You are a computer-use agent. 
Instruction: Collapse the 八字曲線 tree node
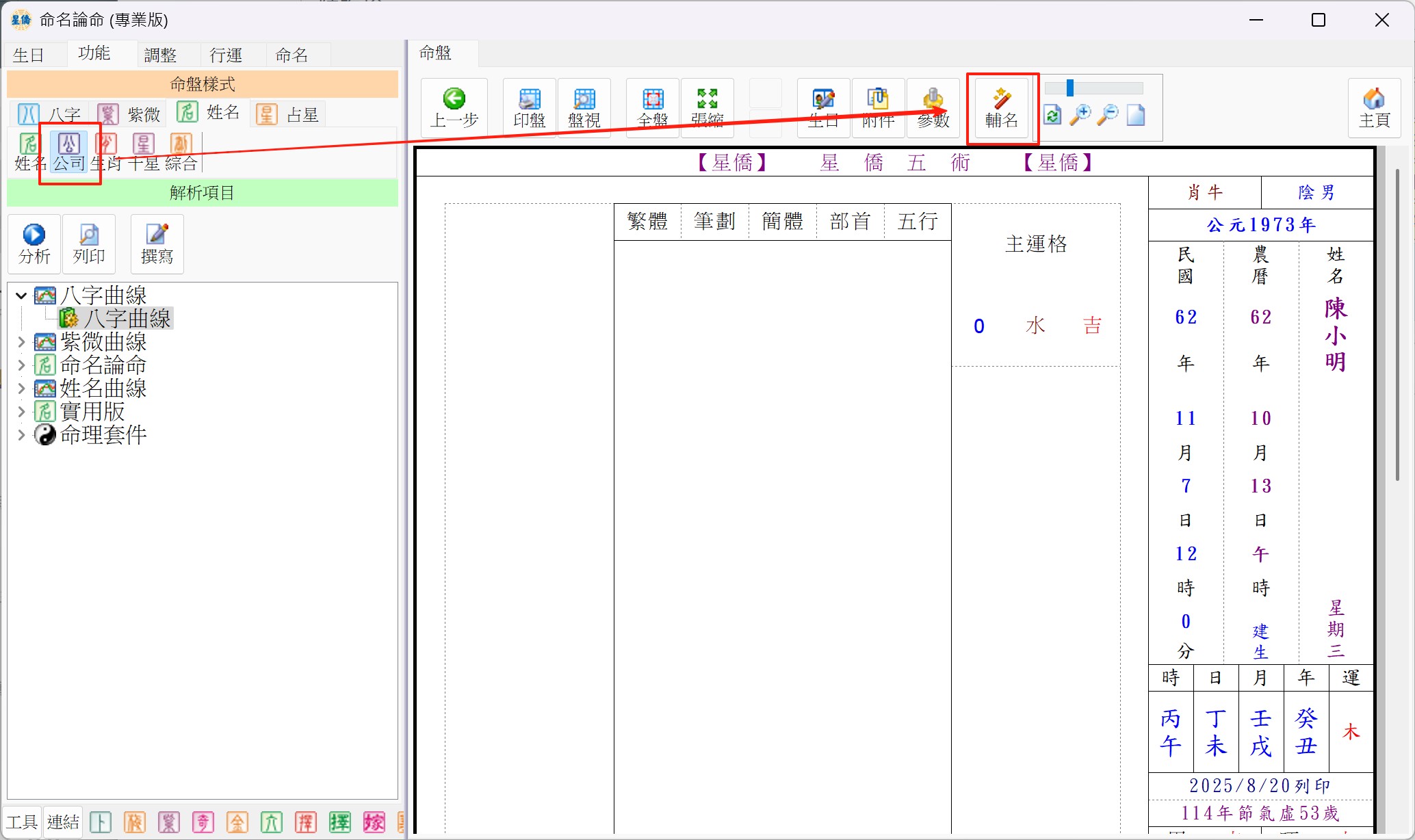click(21, 296)
